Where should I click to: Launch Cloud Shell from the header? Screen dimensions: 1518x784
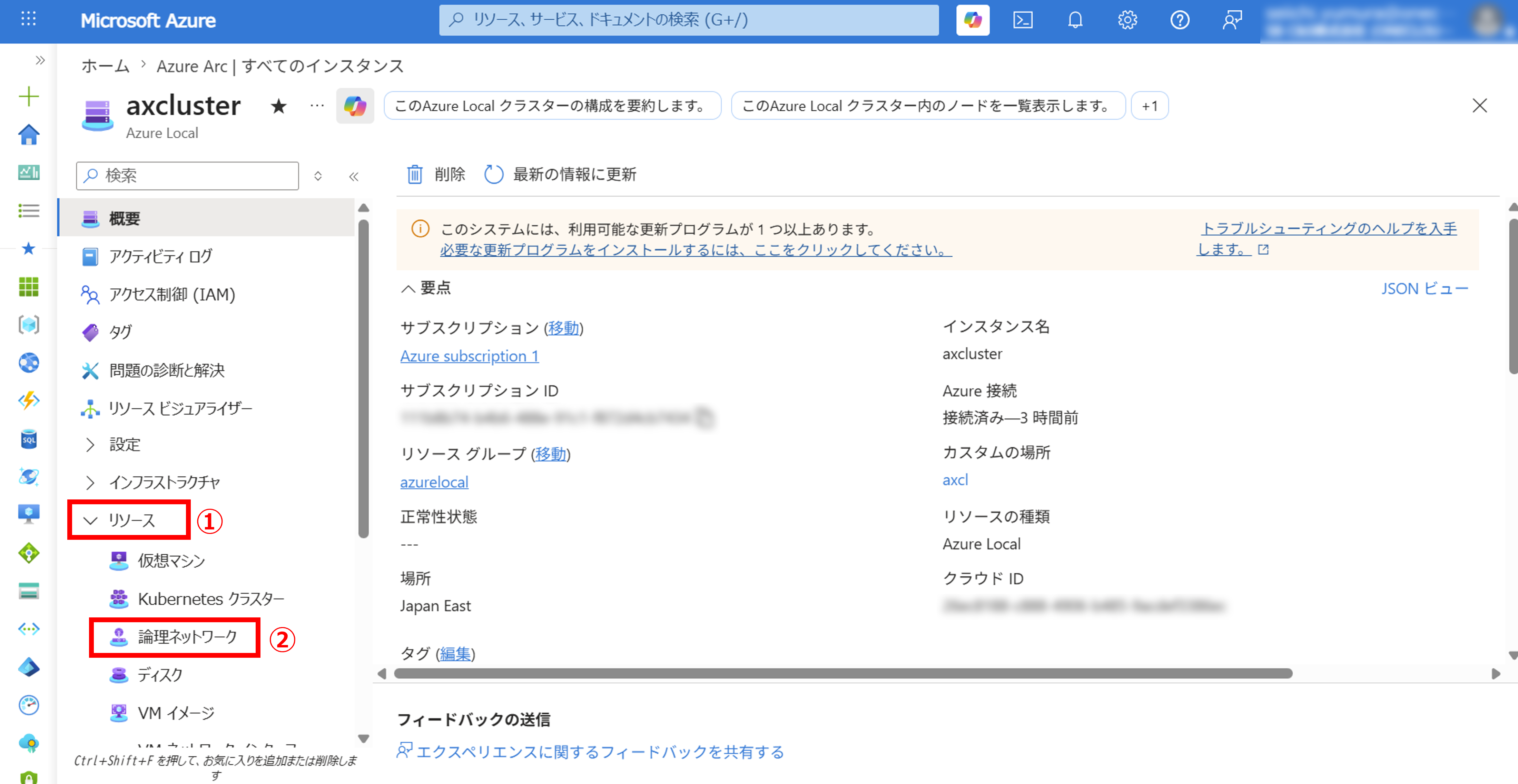(1023, 20)
